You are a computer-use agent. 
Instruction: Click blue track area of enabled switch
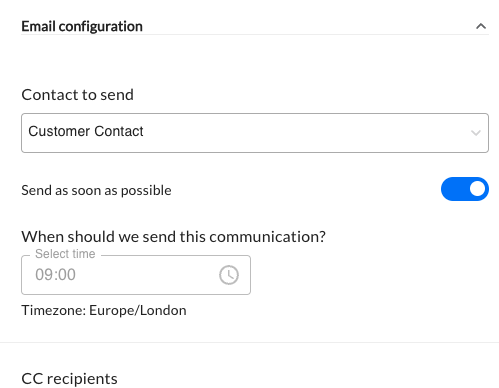454,189
